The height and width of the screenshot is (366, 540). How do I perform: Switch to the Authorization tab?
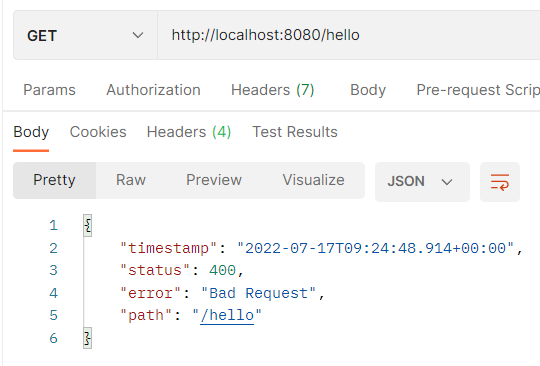153,90
